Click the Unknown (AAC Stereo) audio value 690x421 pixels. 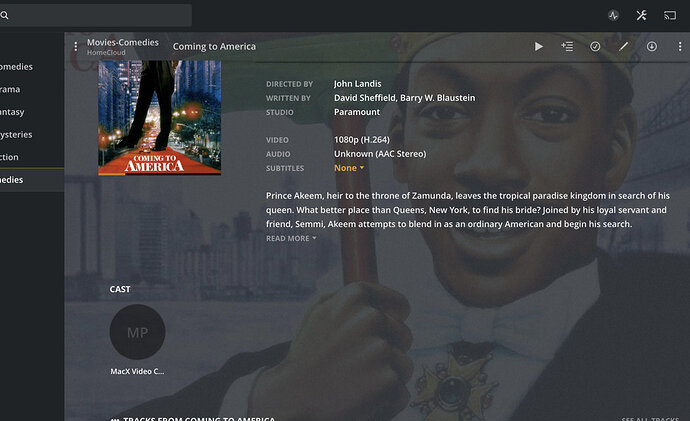(380, 154)
